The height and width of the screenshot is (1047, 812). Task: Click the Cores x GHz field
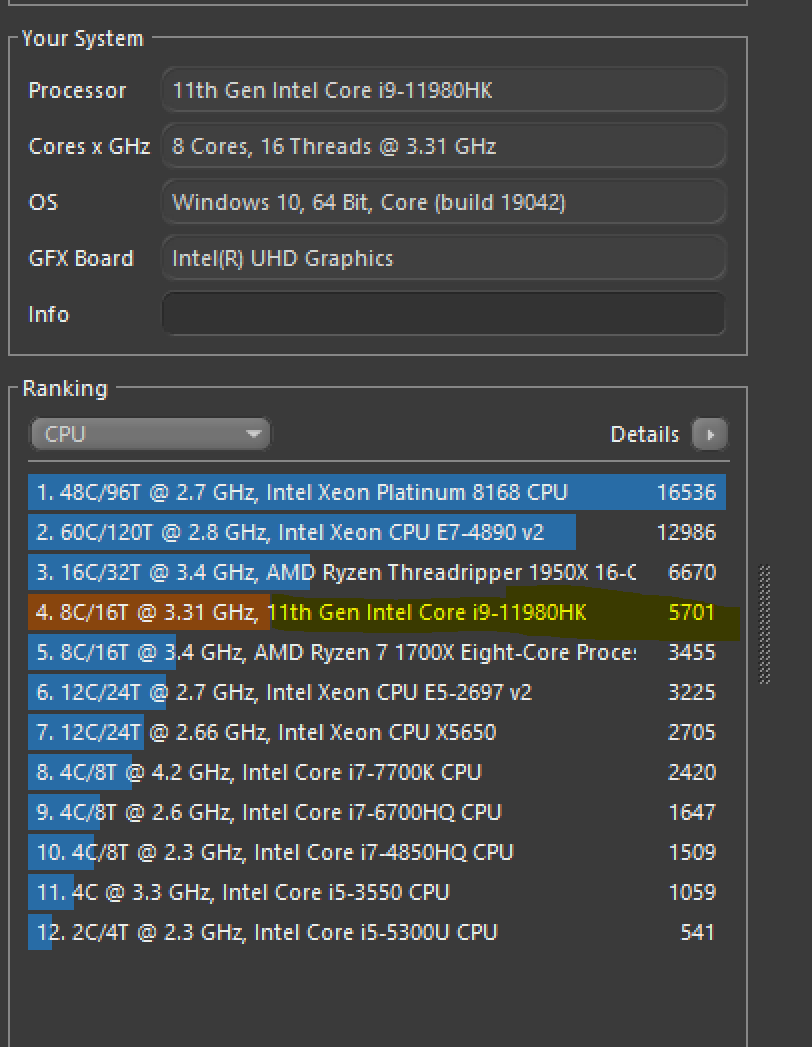443,146
